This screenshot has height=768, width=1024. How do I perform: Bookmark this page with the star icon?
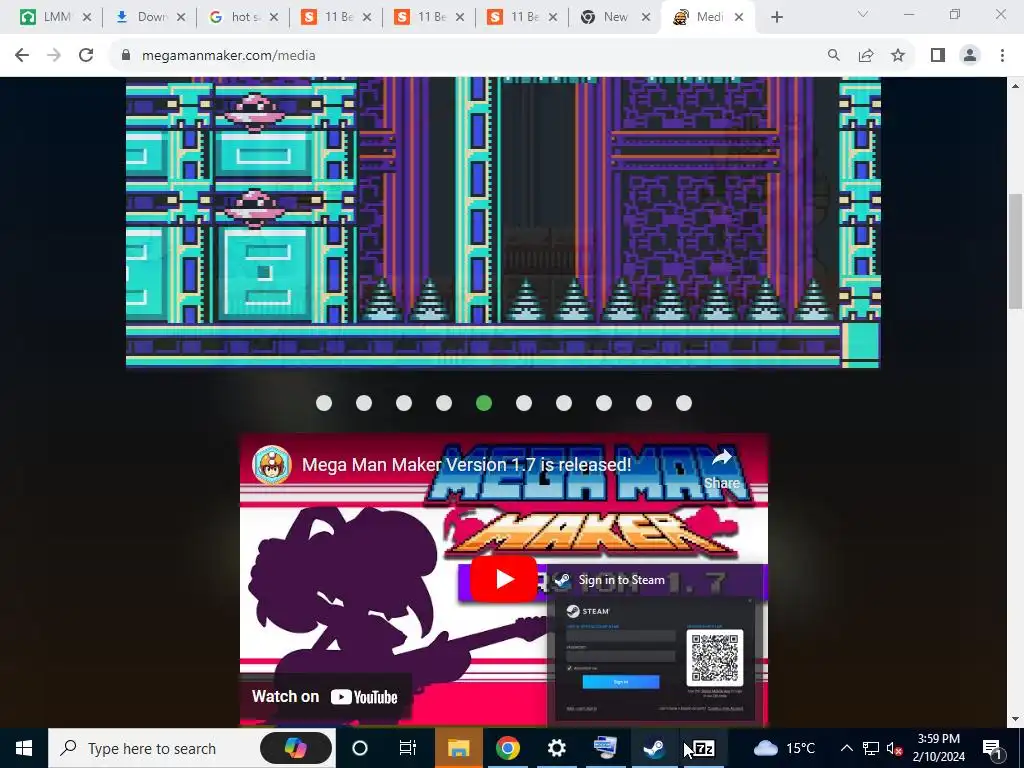898,56
